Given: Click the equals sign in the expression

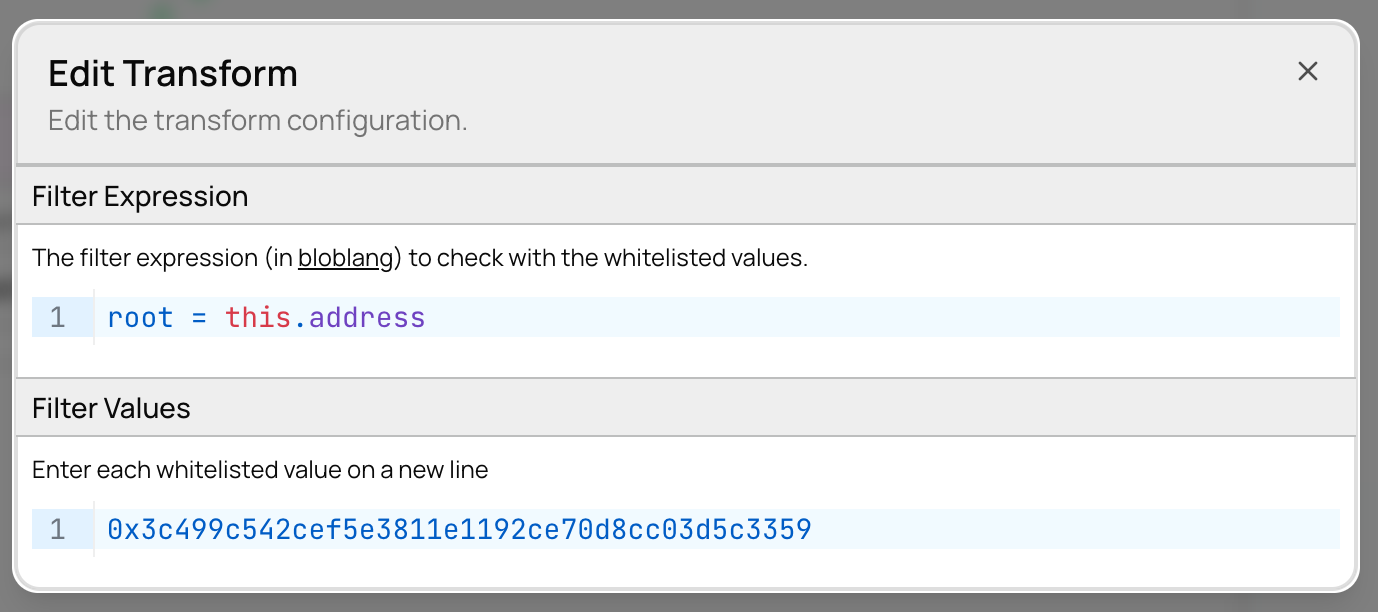Looking at the screenshot, I should (x=199, y=318).
